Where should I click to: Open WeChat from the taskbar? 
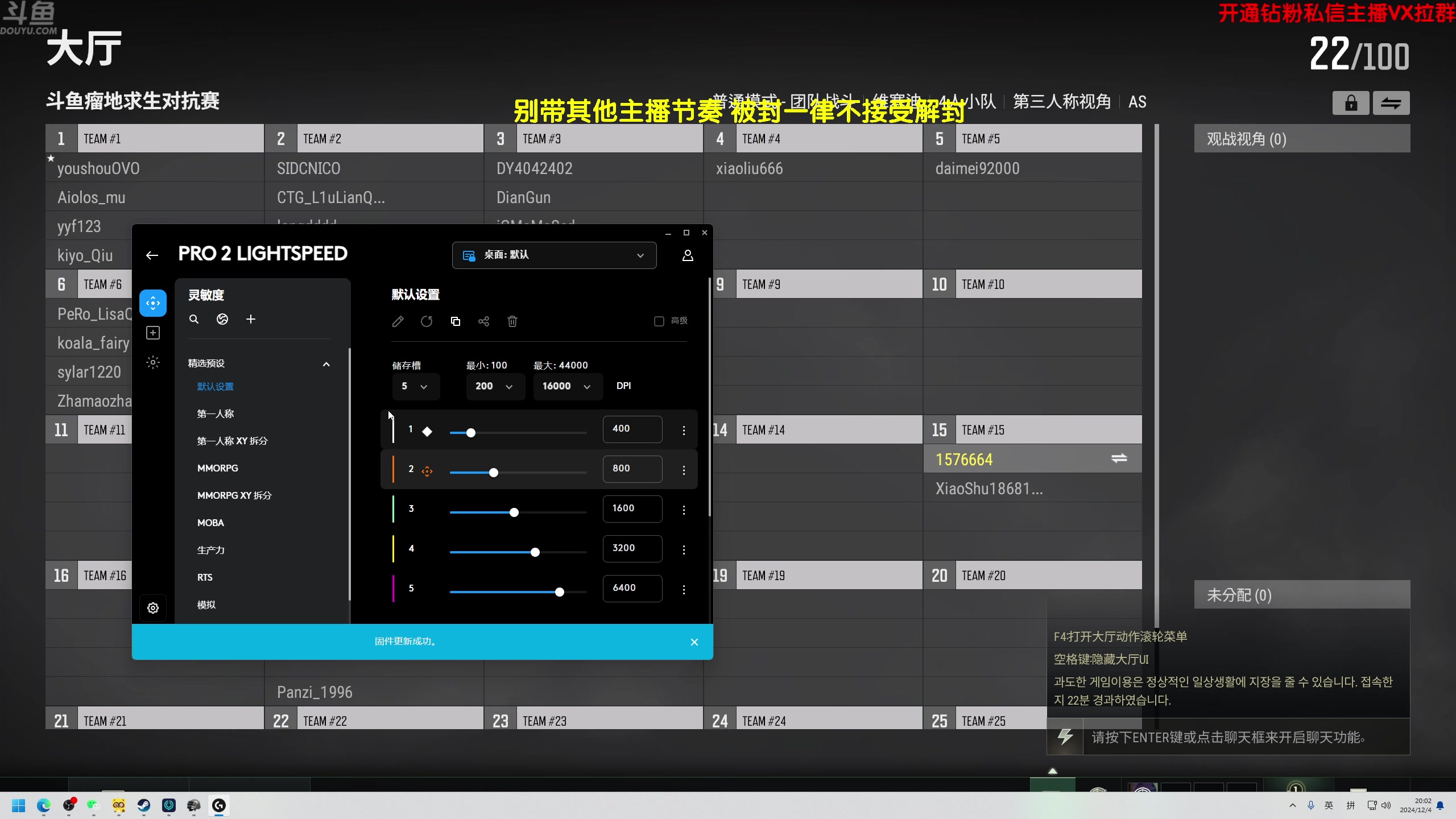tap(93, 805)
